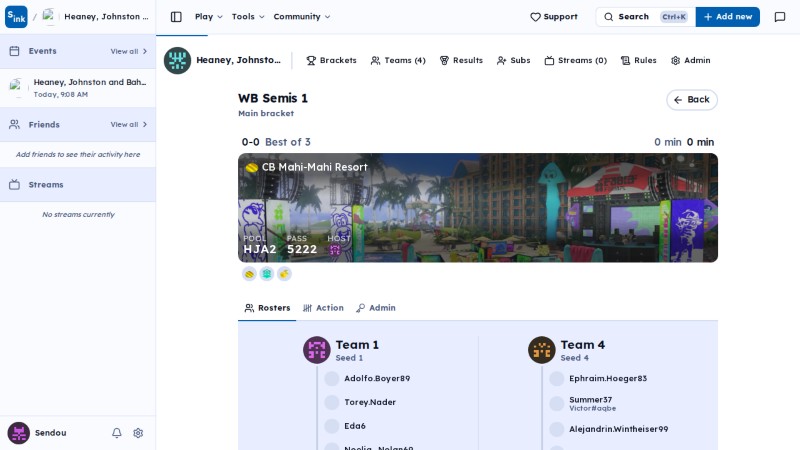Open the Team 4 name link
Viewport: 800px width, 450px height.
click(583, 345)
